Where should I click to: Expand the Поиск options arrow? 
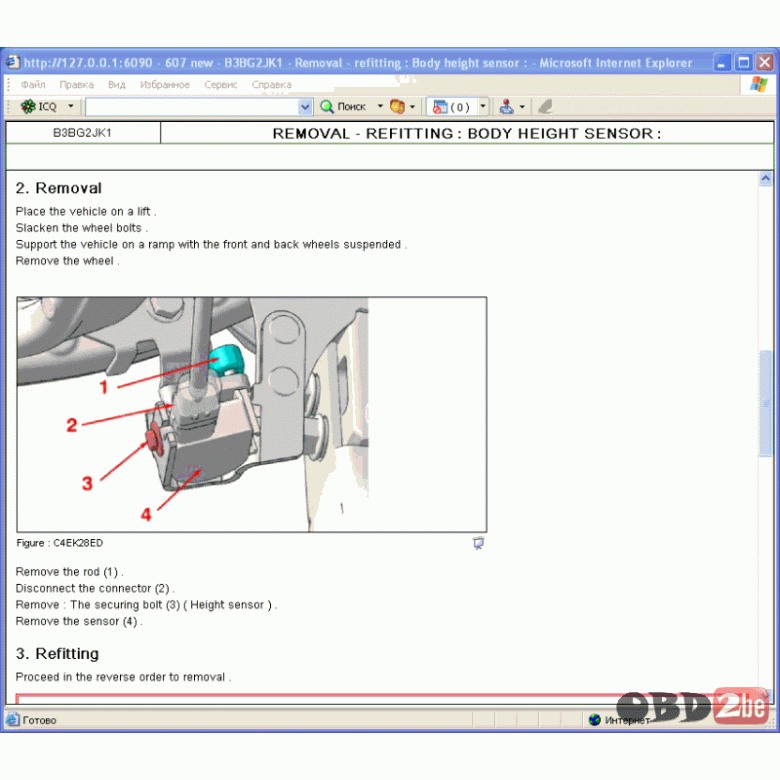pyautogui.click(x=380, y=106)
